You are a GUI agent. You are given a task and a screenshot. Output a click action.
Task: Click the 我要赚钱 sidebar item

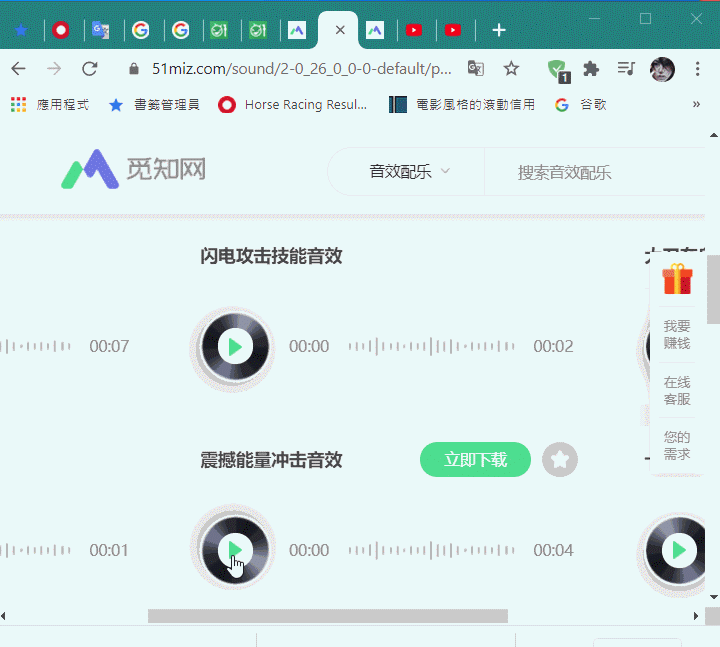click(x=677, y=335)
